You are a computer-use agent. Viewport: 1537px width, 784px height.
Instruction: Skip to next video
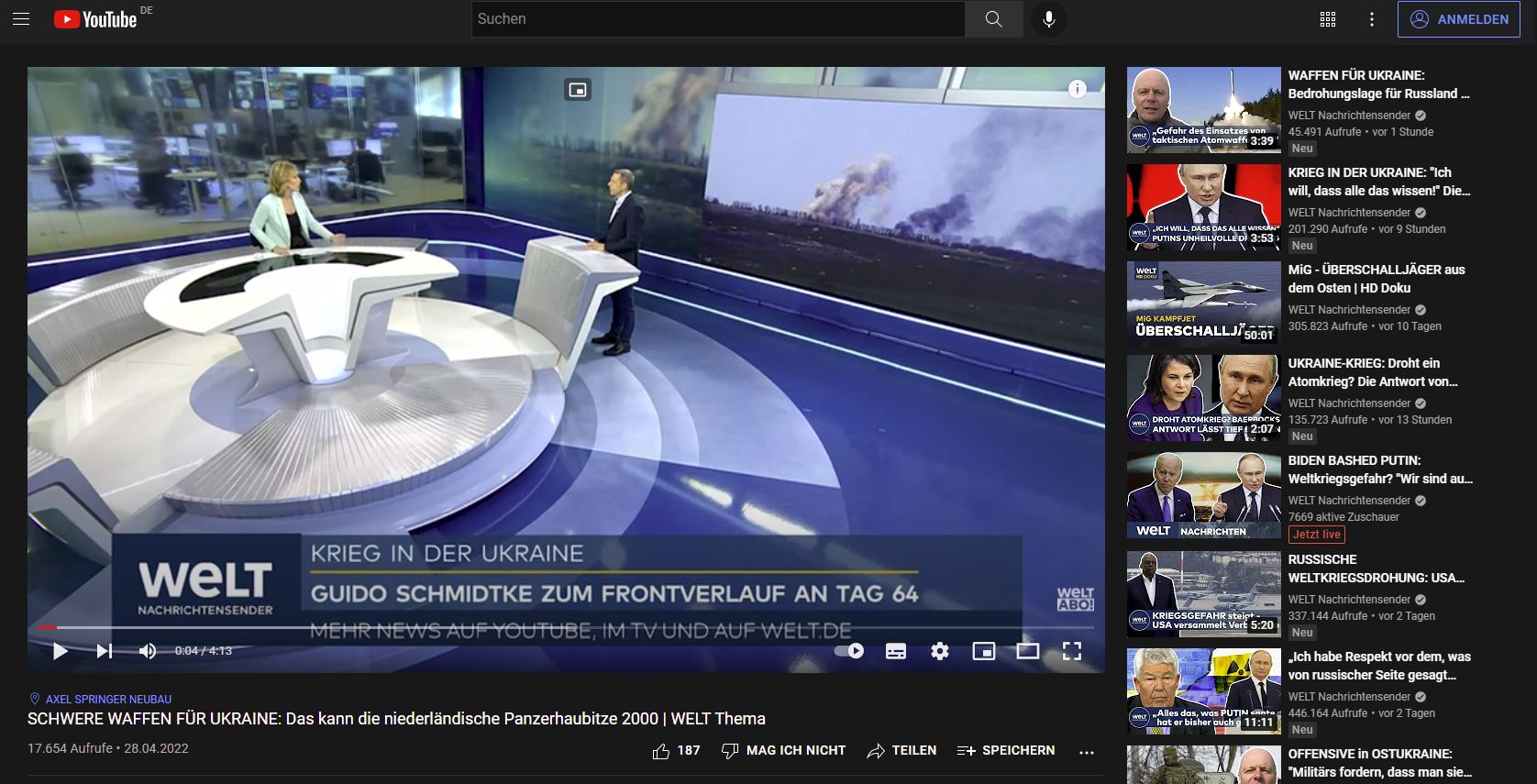105,651
